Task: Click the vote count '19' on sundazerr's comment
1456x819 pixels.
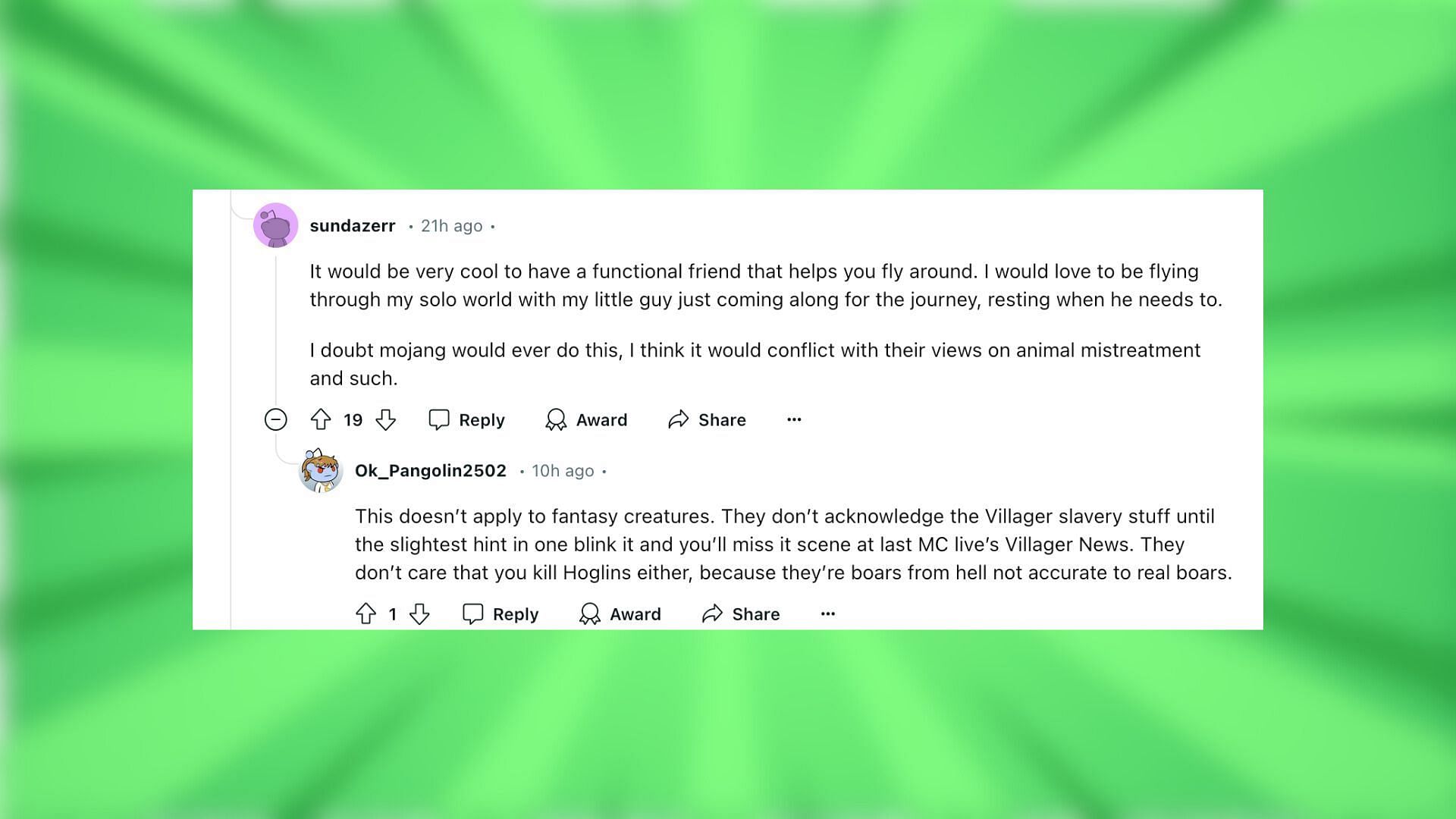Action: tap(353, 418)
